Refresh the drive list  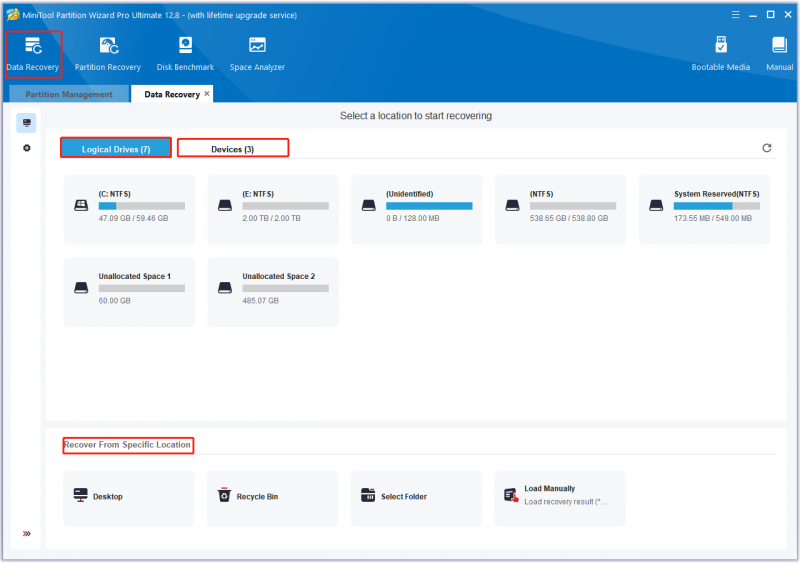tap(766, 148)
